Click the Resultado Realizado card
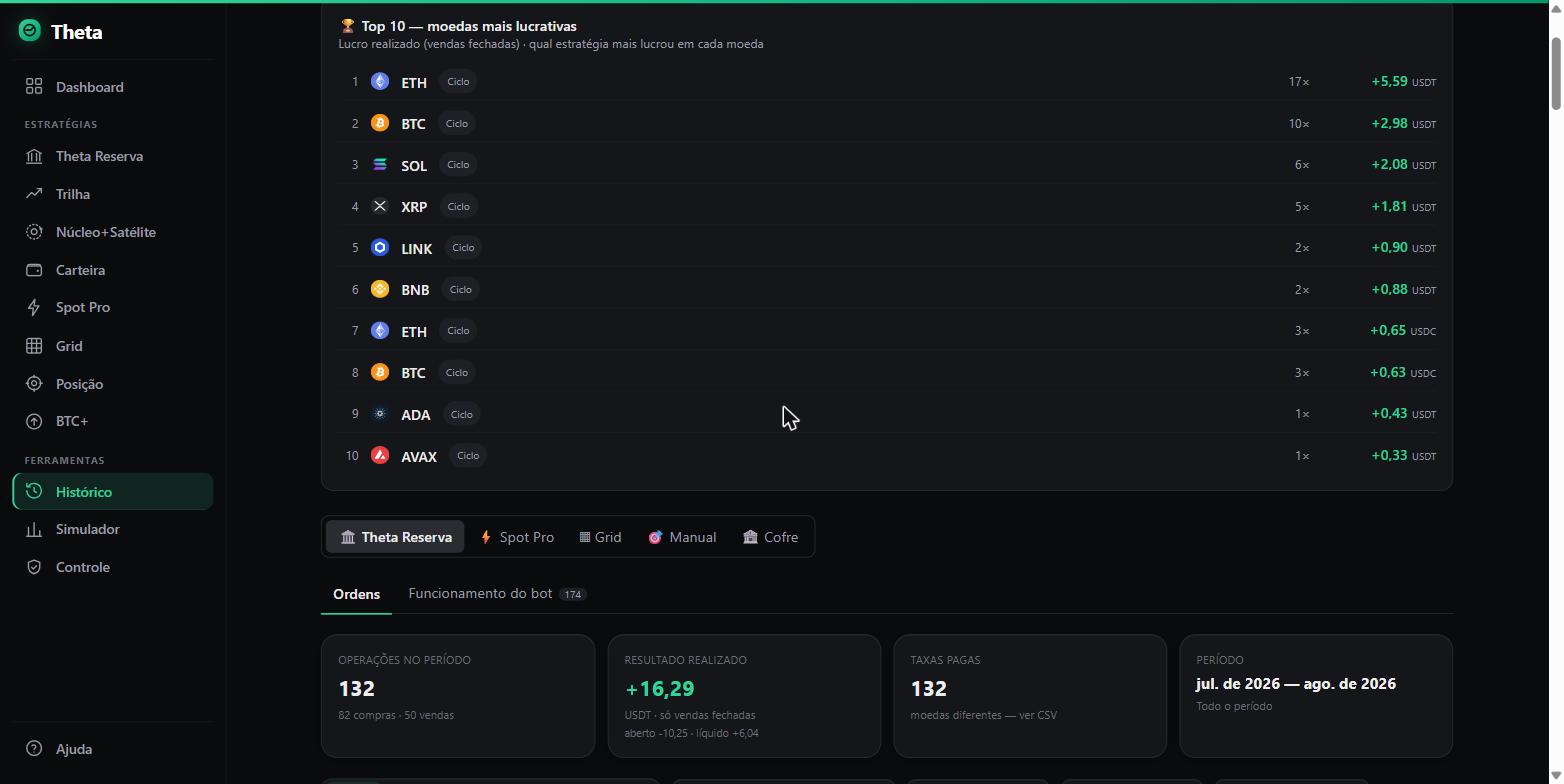Screen dimensions: 1564x784 (x=744, y=696)
